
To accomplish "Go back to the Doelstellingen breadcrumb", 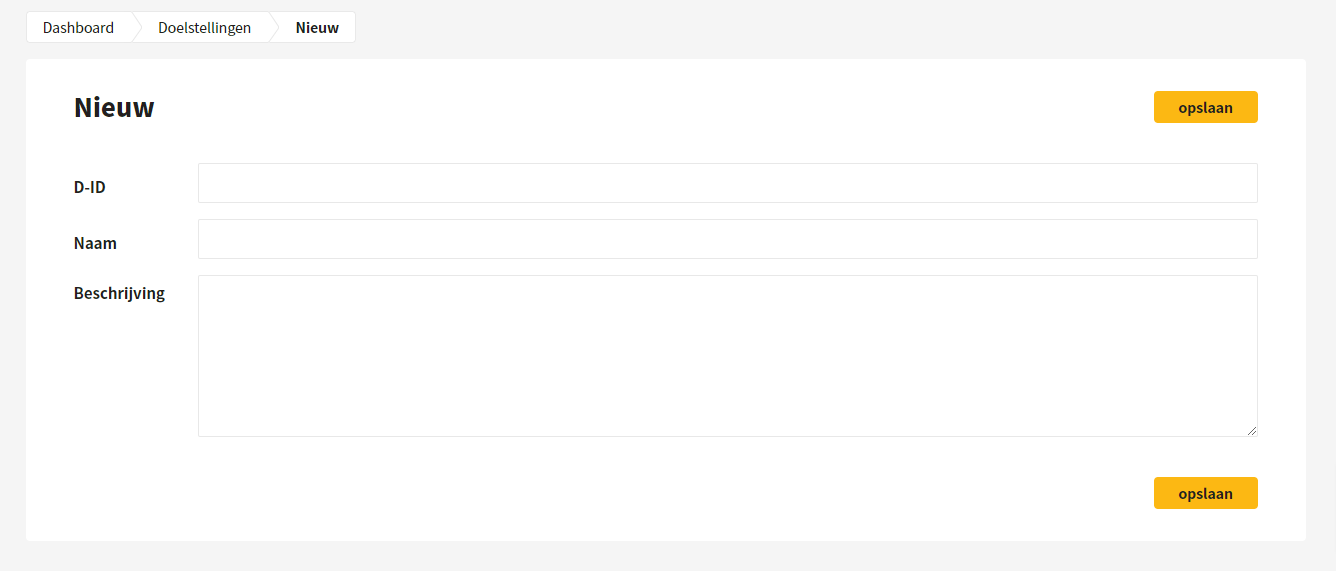I will 204,28.
